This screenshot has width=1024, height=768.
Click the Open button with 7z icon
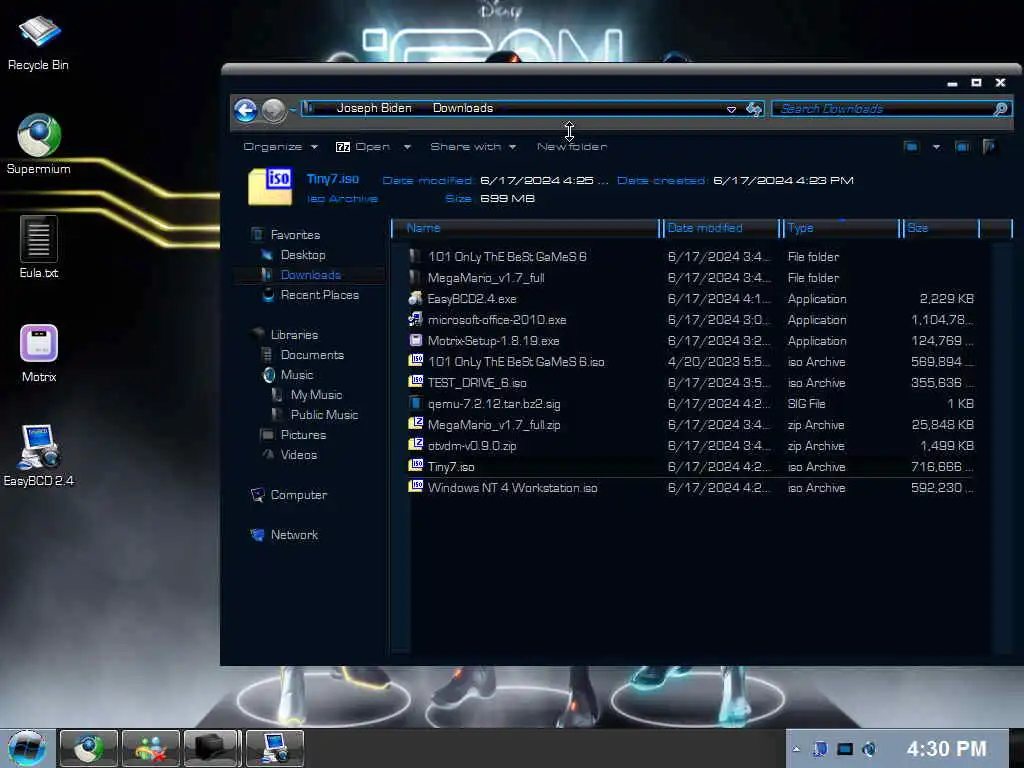point(362,147)
